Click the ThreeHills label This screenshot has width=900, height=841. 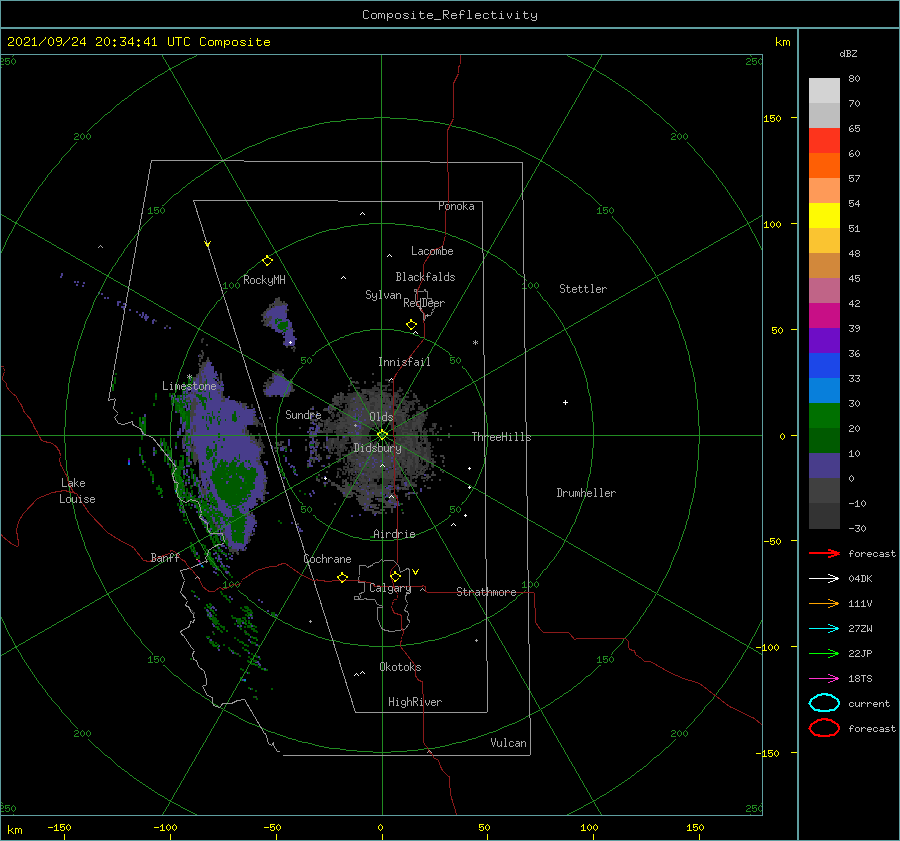[x=502, y=437]
